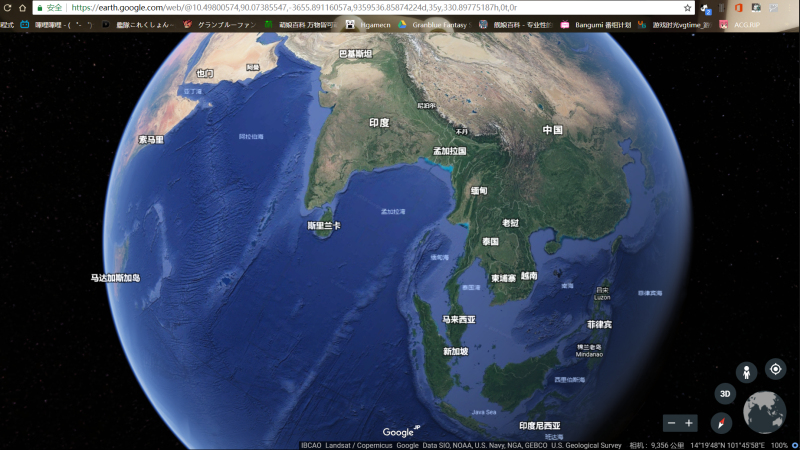
Task: Click the earth.google.com address bar
Action: 350,7
